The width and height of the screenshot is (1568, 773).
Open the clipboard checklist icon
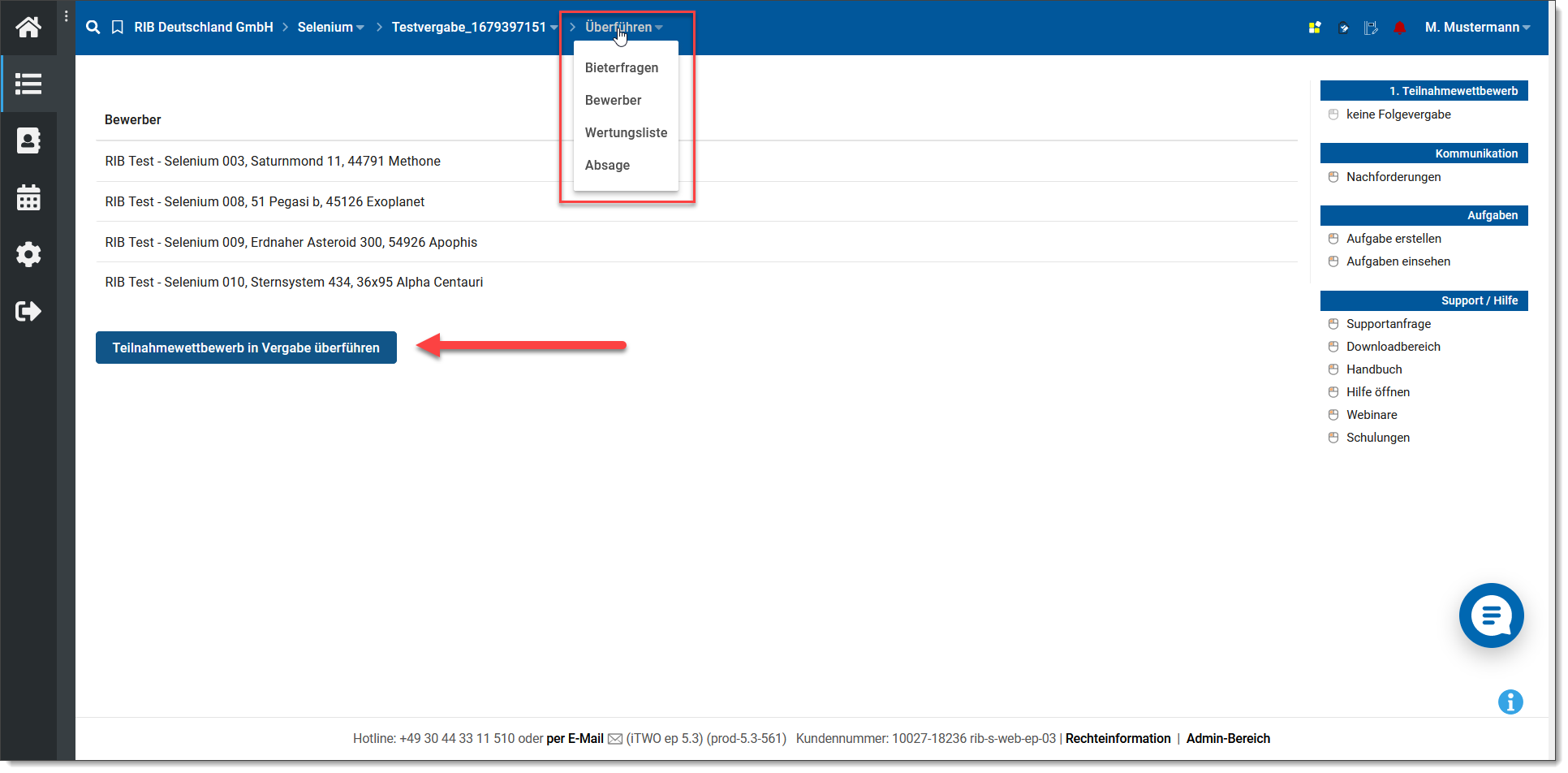(x=1344, y=28)
